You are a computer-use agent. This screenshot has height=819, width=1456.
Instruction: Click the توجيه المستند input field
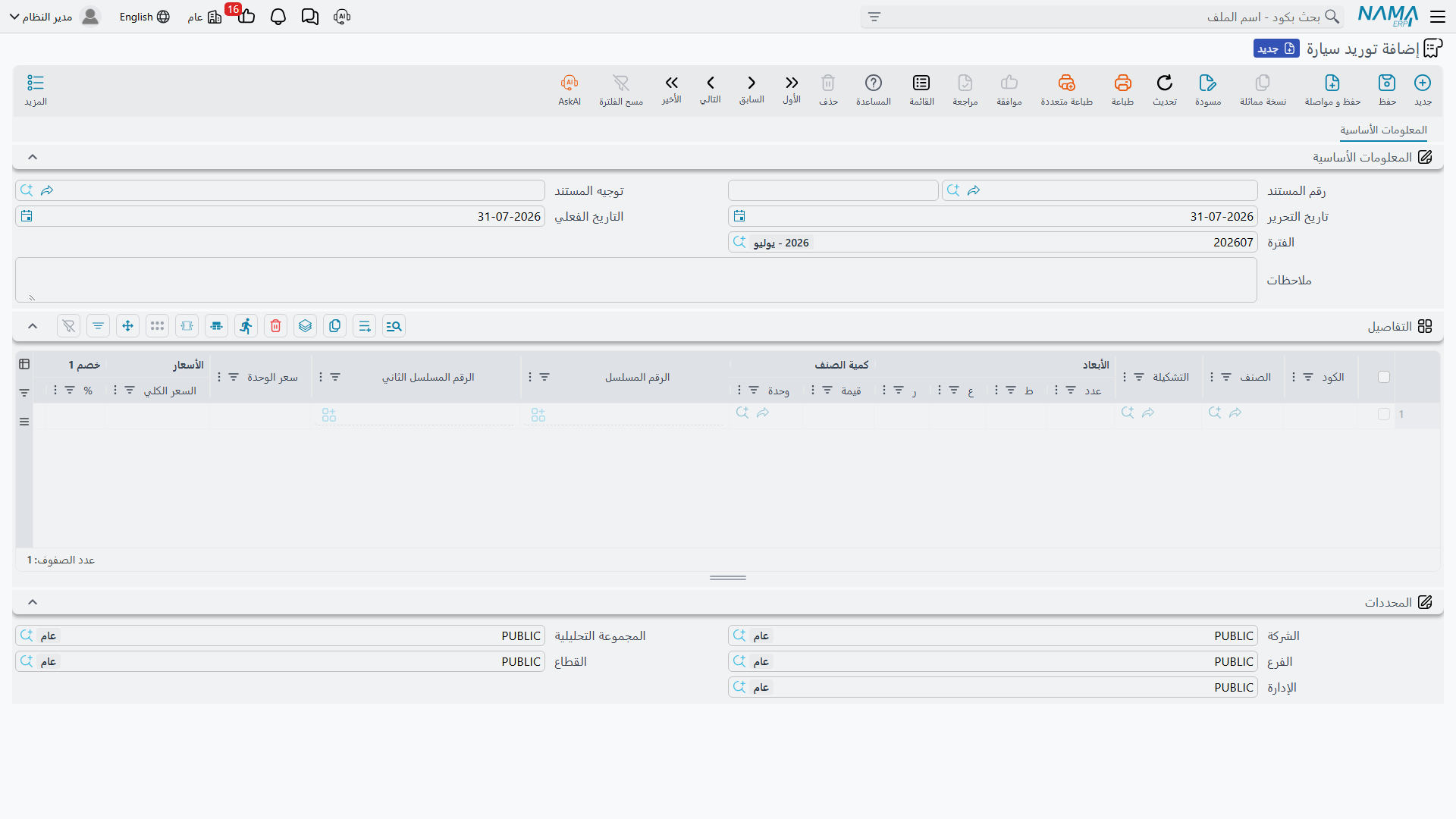click(280, 190)
